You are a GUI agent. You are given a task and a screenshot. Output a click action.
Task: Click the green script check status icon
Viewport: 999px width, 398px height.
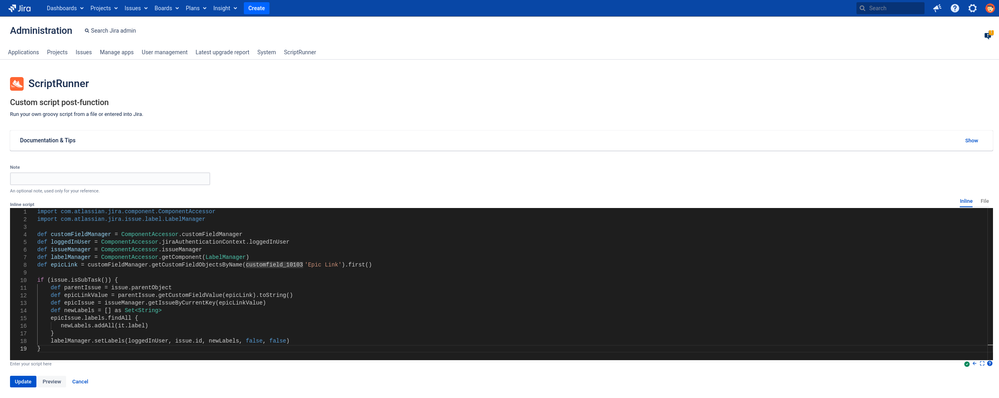[x=967, y=364]
